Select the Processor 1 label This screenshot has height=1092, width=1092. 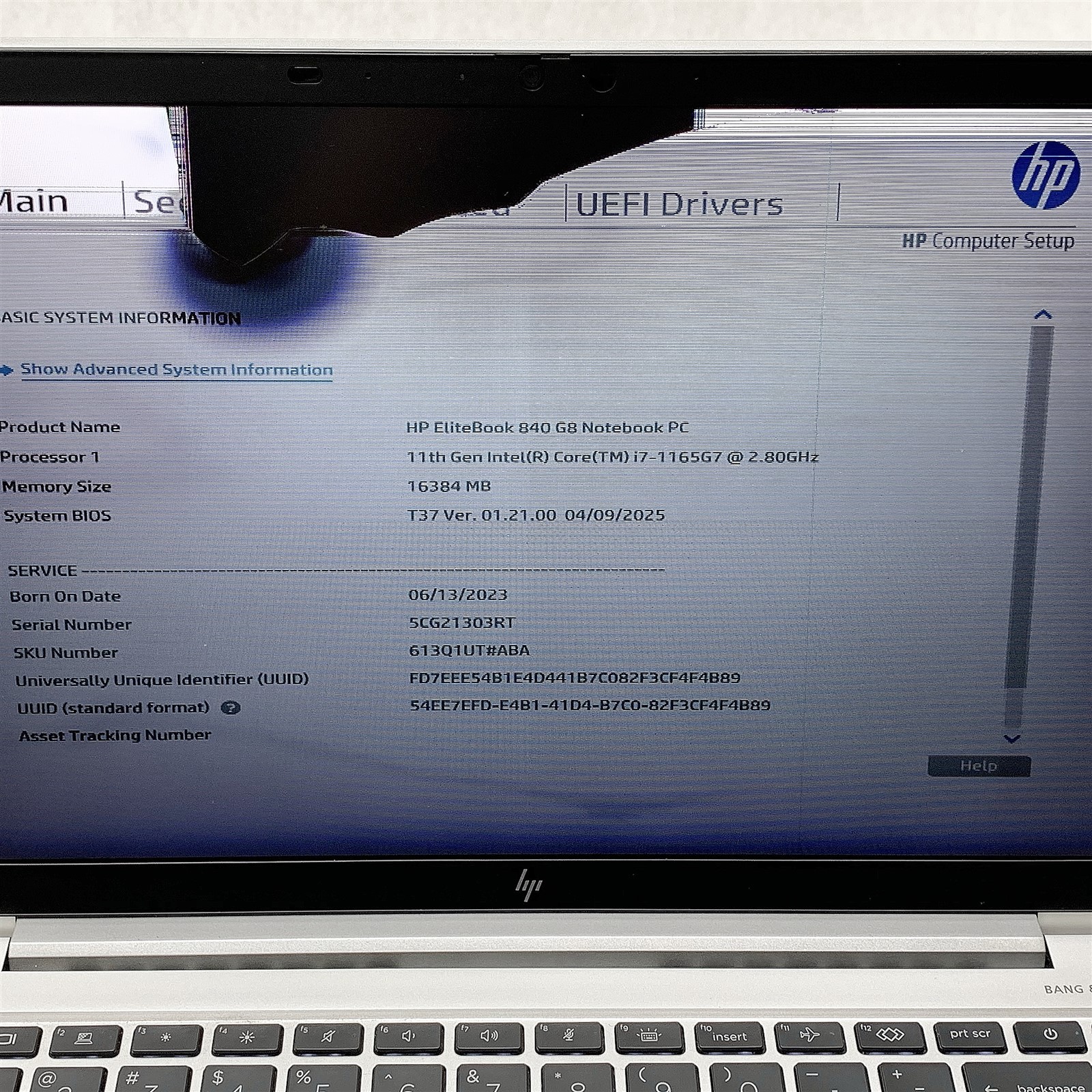click(x=50, y=457)
